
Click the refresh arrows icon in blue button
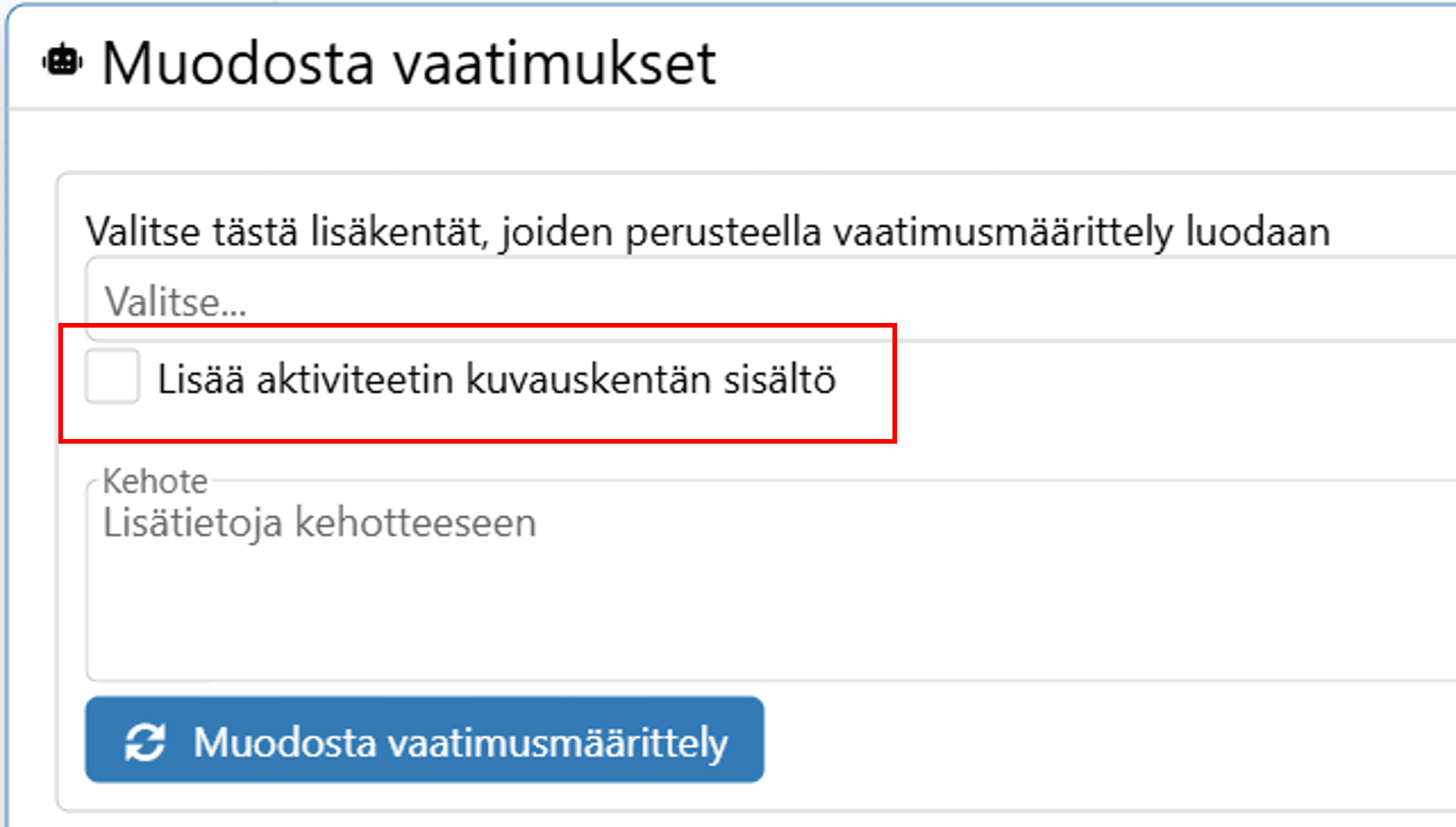145,741
